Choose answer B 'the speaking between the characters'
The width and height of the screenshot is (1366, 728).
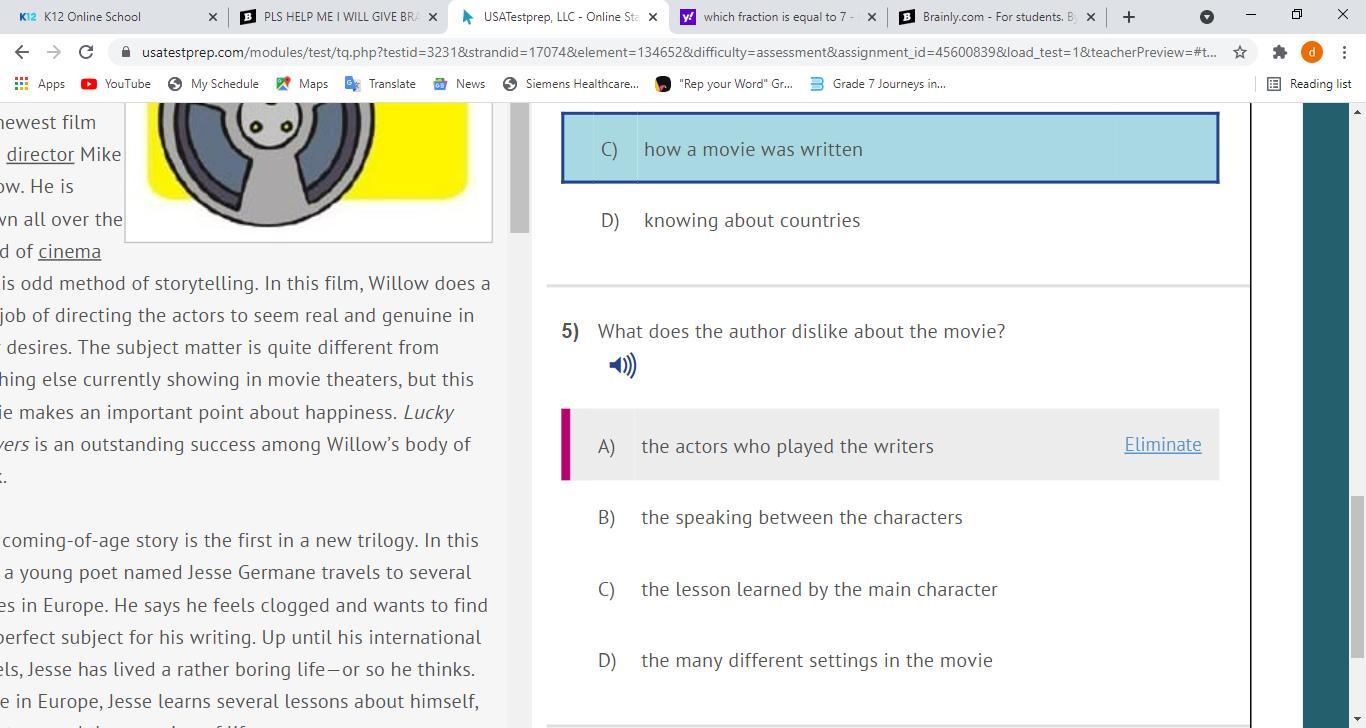[x=890, y=517]
